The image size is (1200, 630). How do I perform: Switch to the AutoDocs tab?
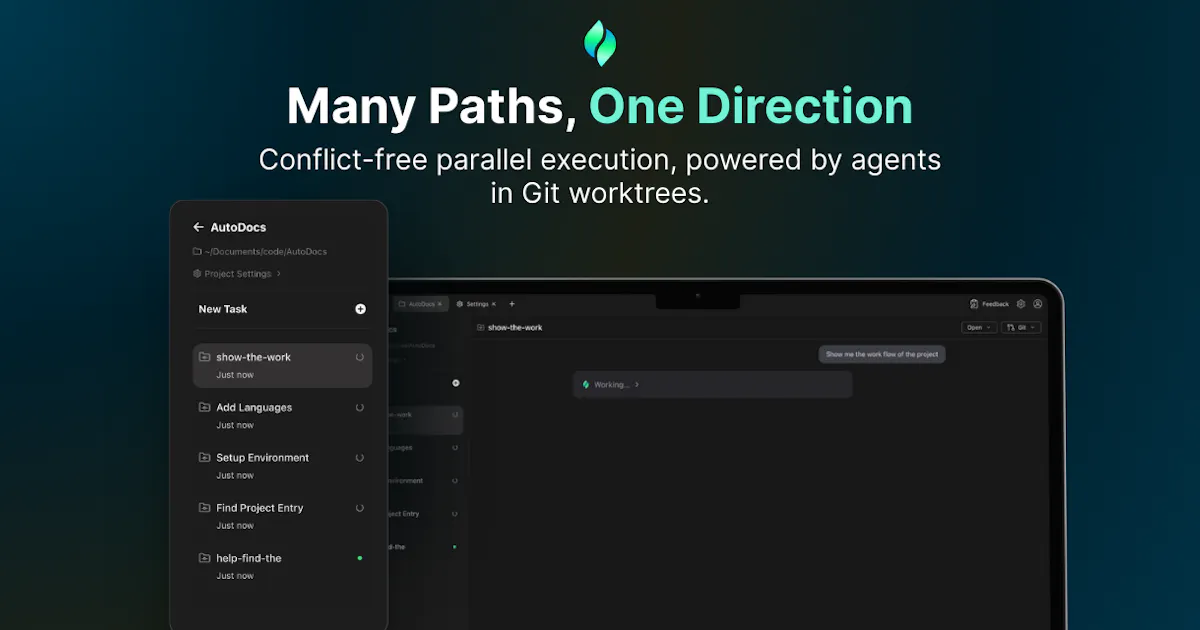419,304
